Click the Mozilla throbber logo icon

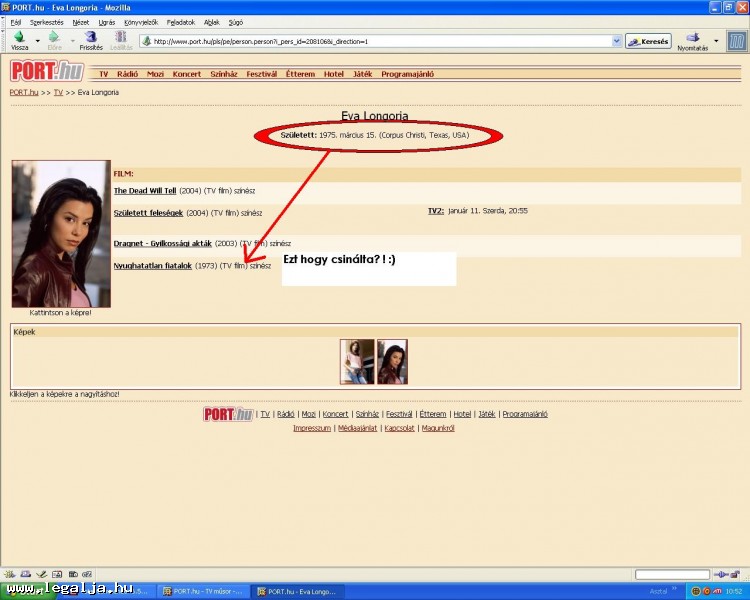736,41
